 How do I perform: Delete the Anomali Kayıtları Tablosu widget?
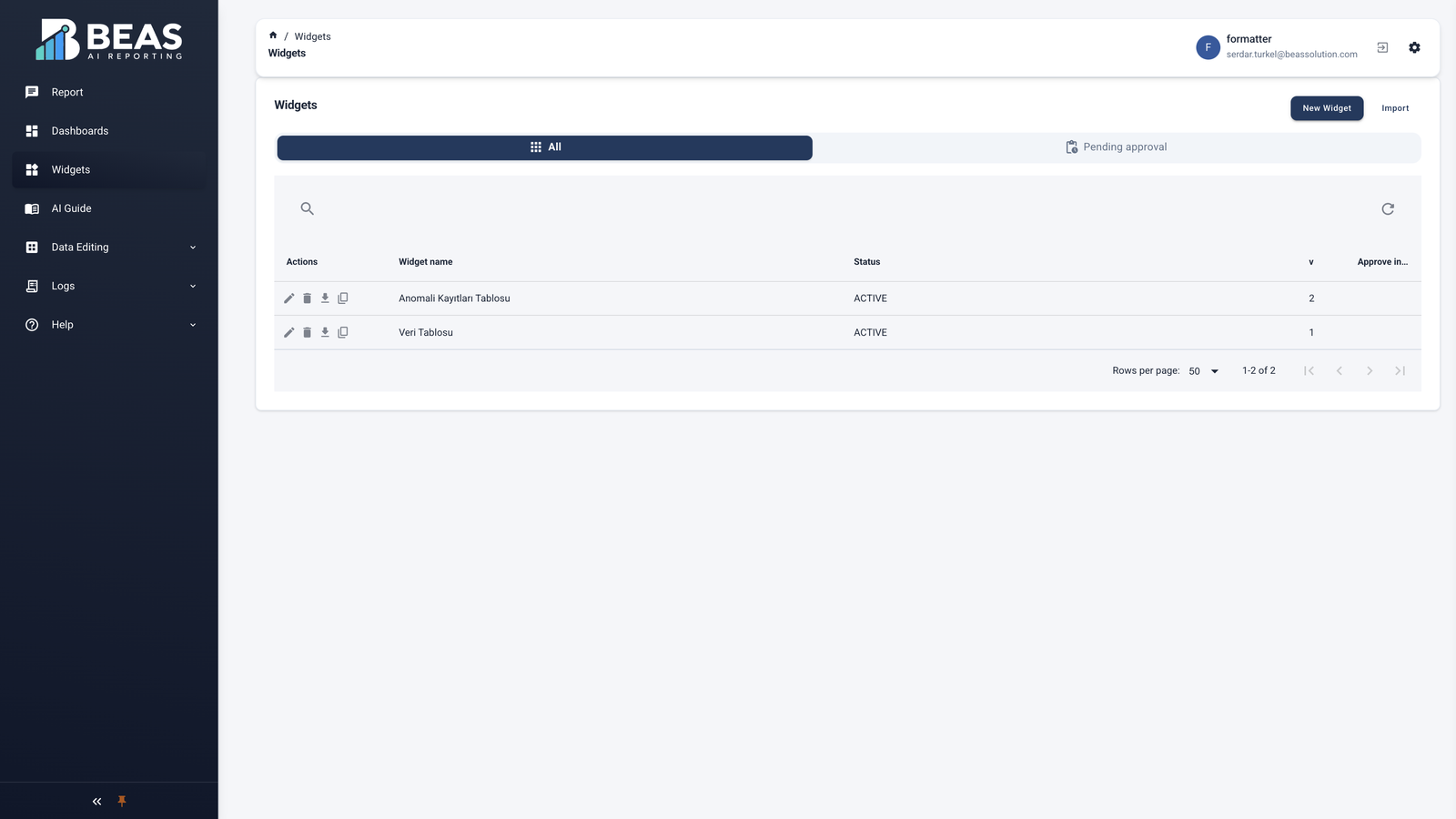click(308, 298)
